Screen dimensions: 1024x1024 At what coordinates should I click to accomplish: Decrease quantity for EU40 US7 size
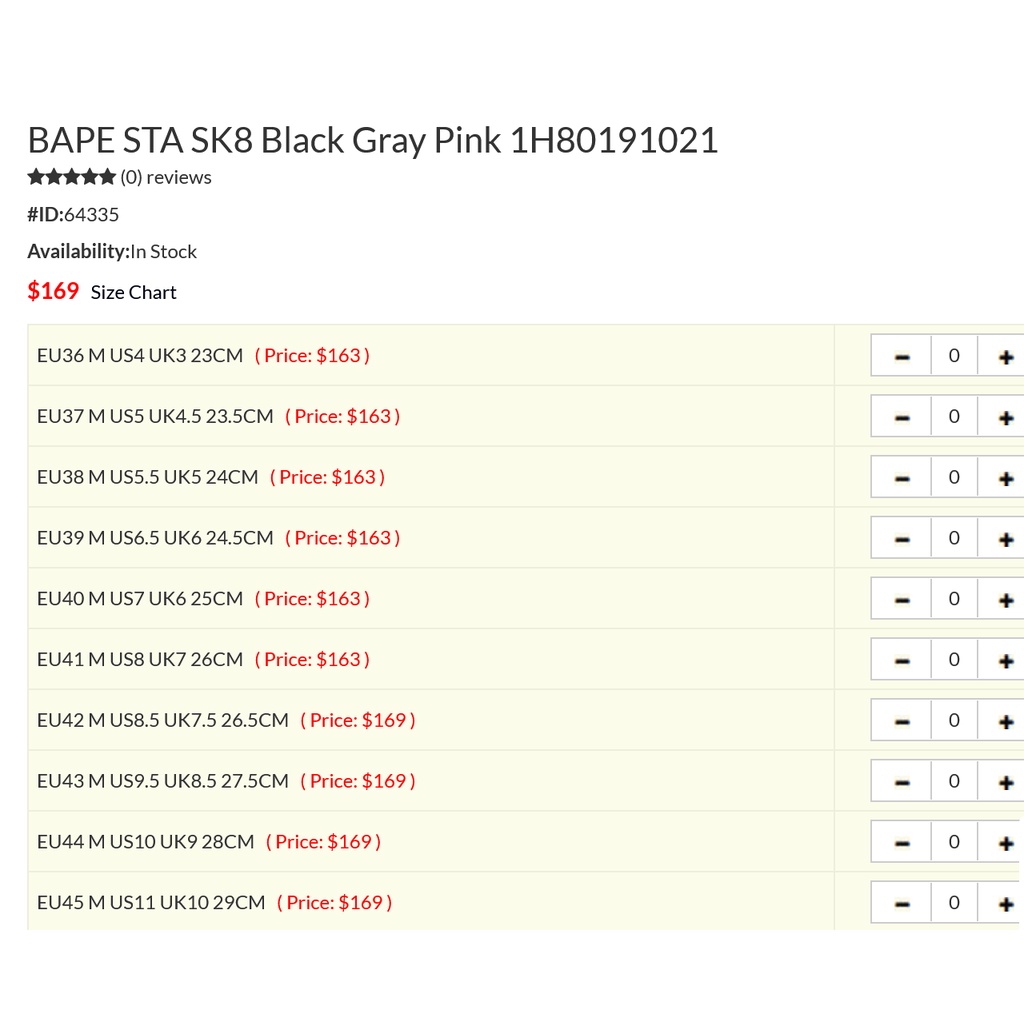pyautogui.click(x=902, y=599)
